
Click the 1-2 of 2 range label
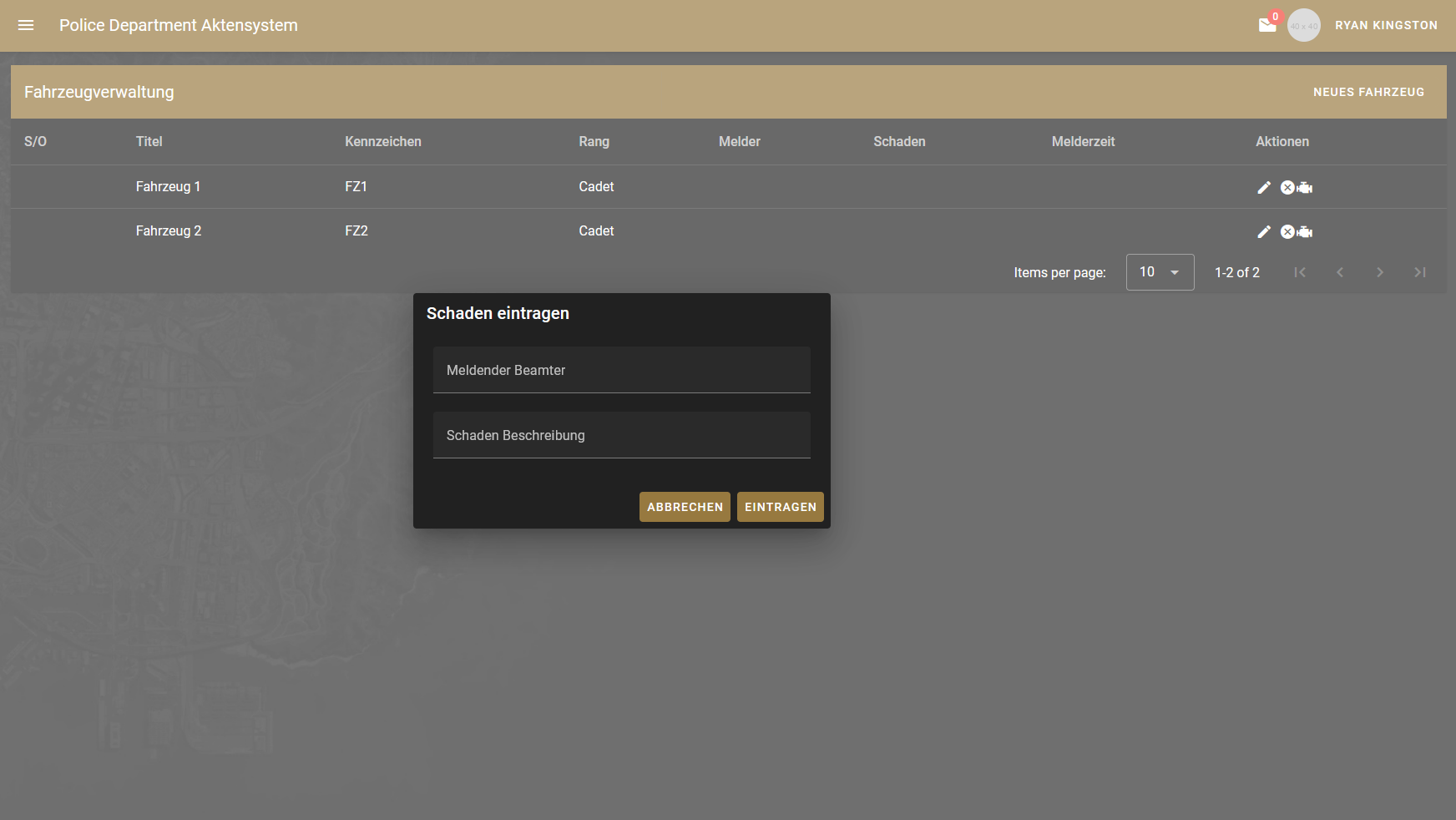coord(1236,272)
